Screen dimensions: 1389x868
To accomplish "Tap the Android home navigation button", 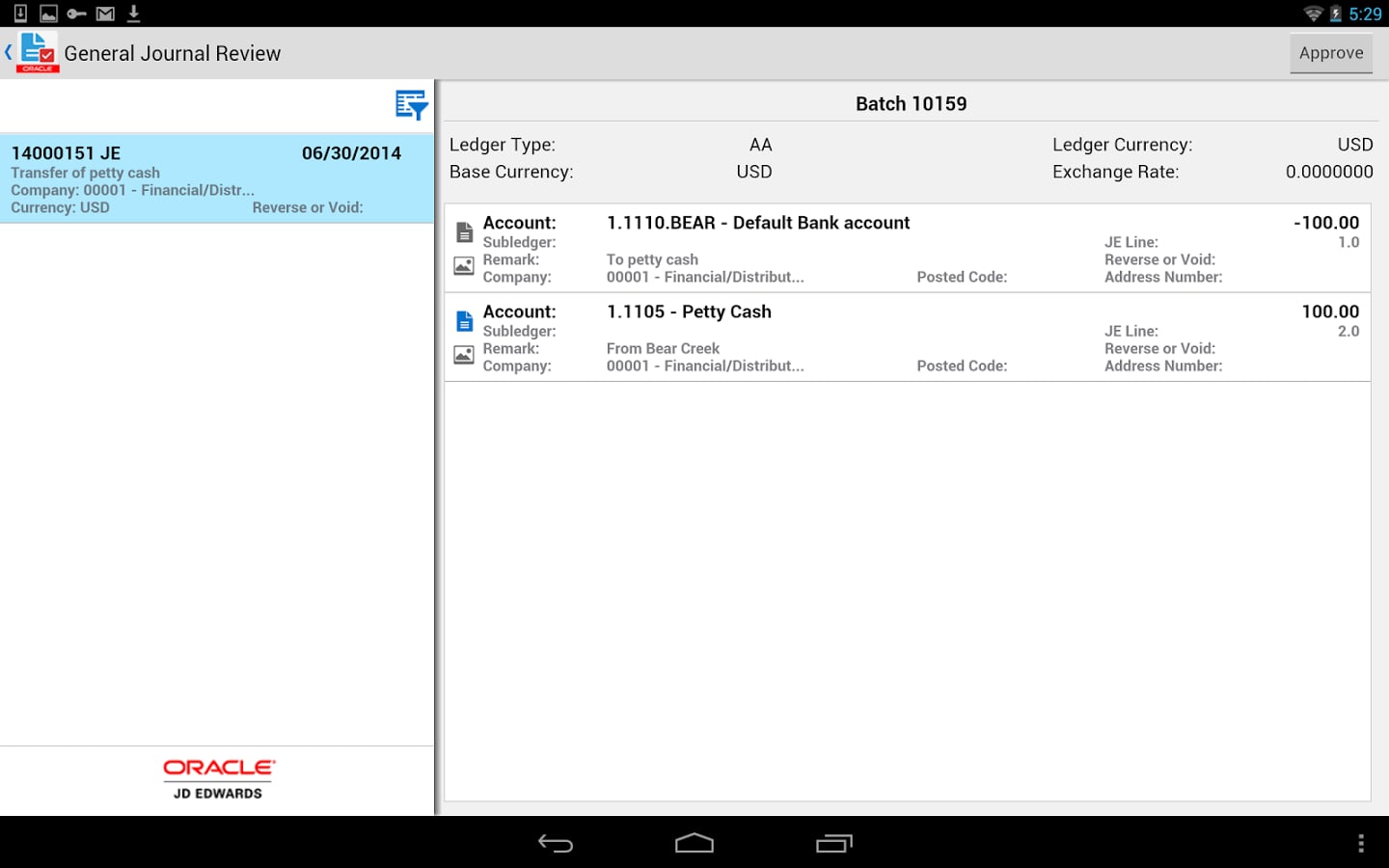I will click(x=694, y=844).
